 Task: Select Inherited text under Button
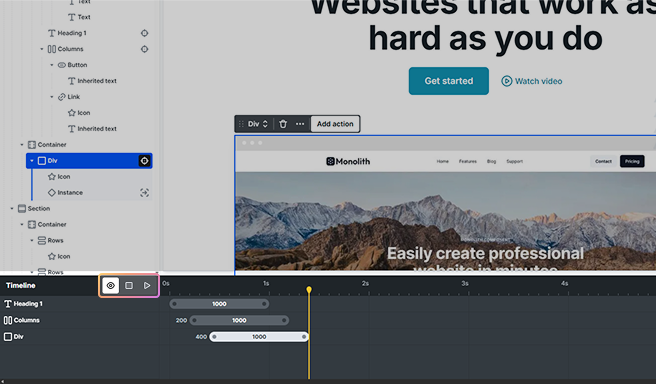coord(92,81)
